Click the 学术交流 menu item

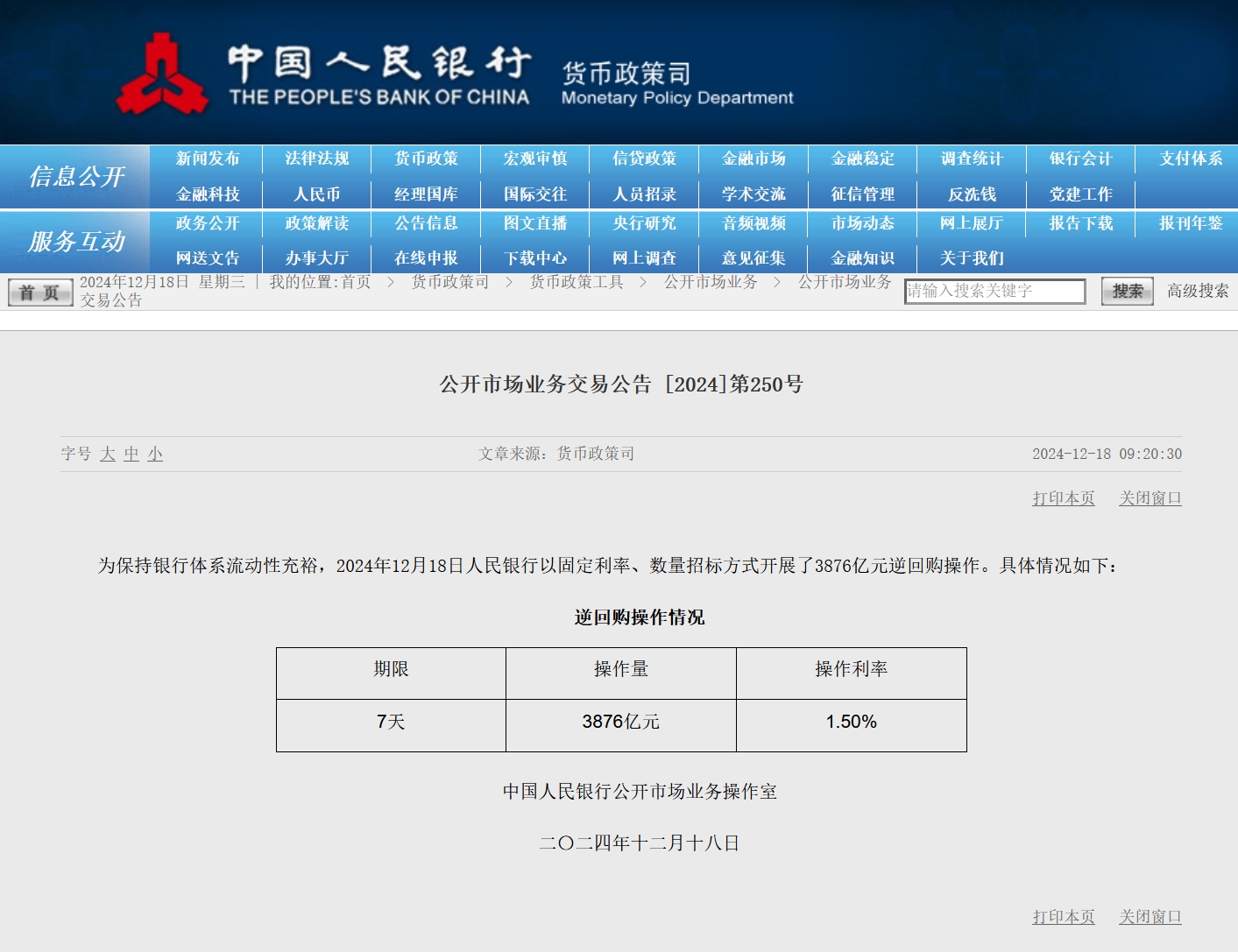753,194
